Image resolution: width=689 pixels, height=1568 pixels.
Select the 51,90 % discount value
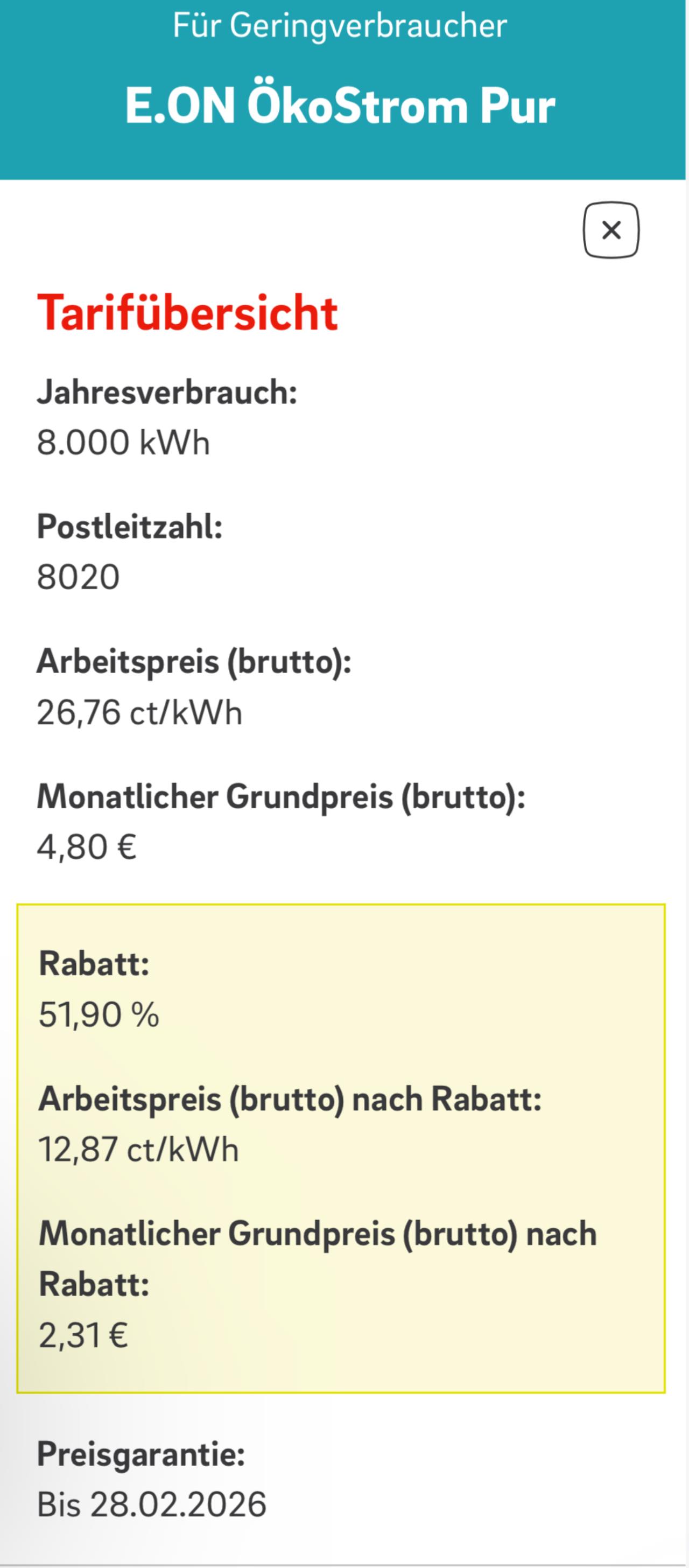pyautogui.click(x=99, y=1014)
